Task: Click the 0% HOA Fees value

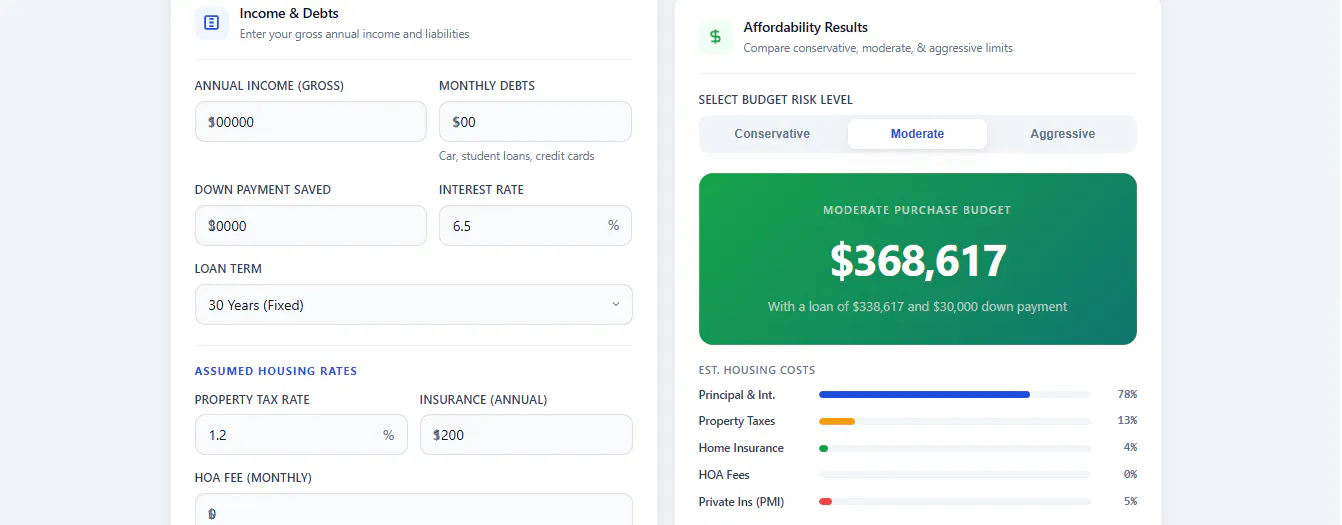Action: 1130,475
